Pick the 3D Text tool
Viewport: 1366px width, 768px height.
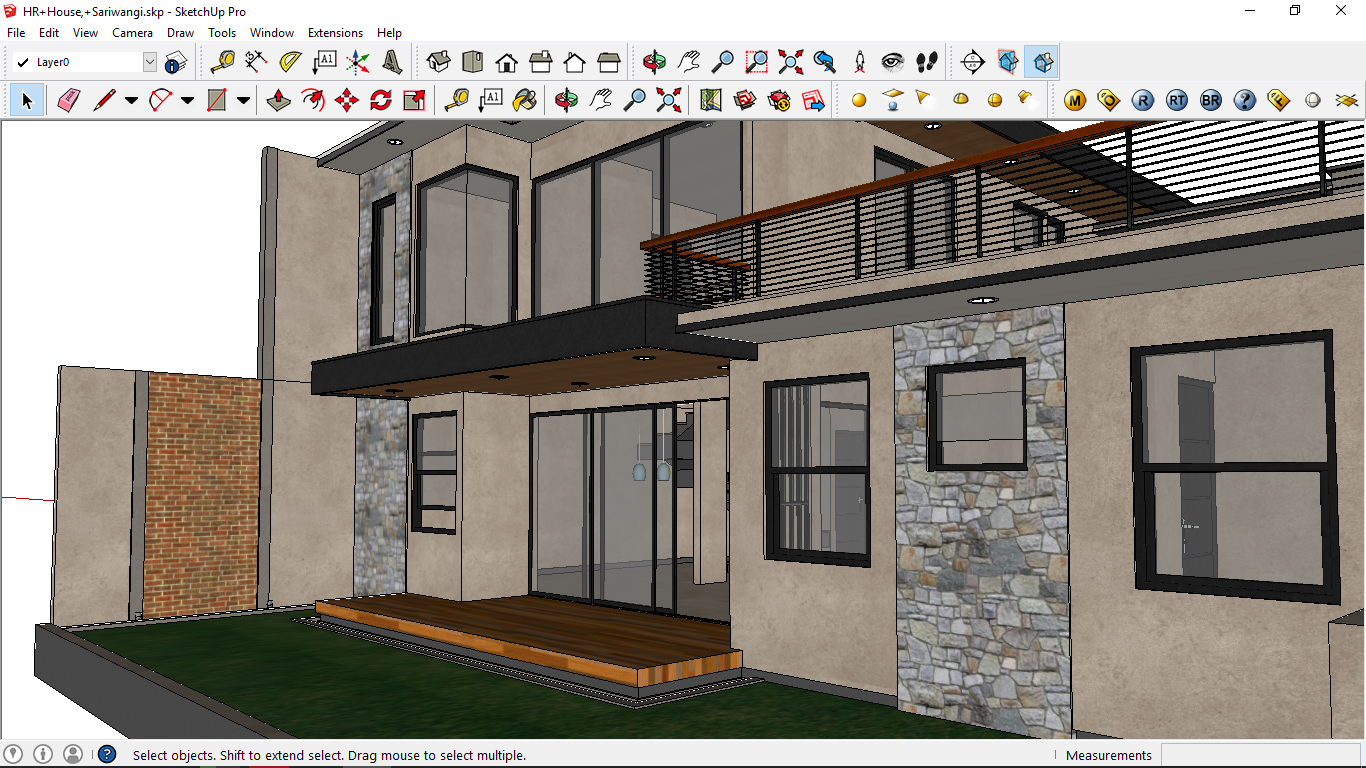392,62
